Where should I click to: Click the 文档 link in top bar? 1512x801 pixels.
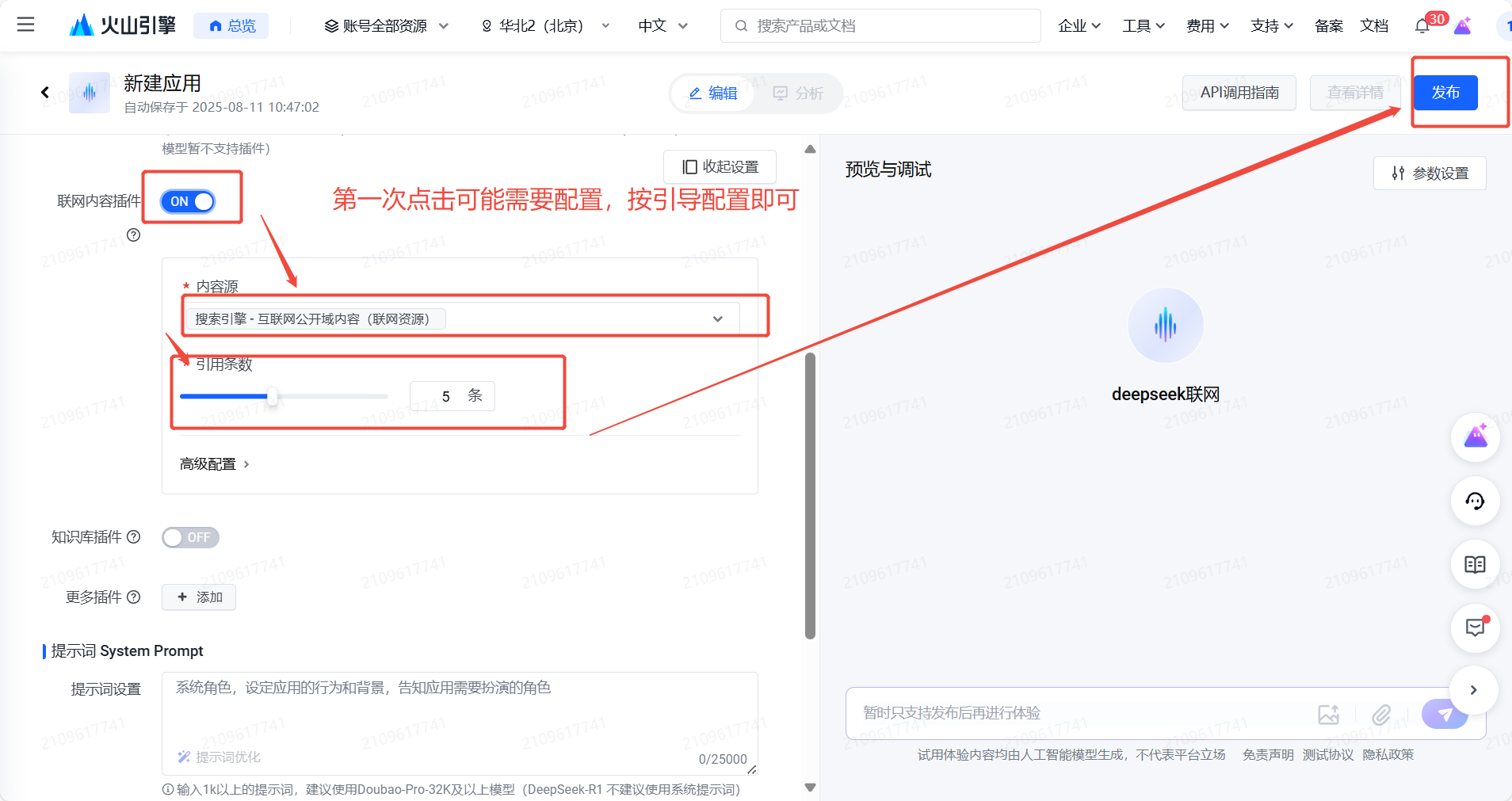(1374, 26)
